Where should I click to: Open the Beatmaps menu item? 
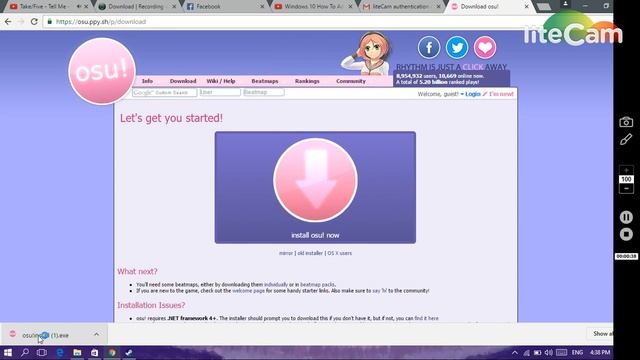tap(264, 81)
